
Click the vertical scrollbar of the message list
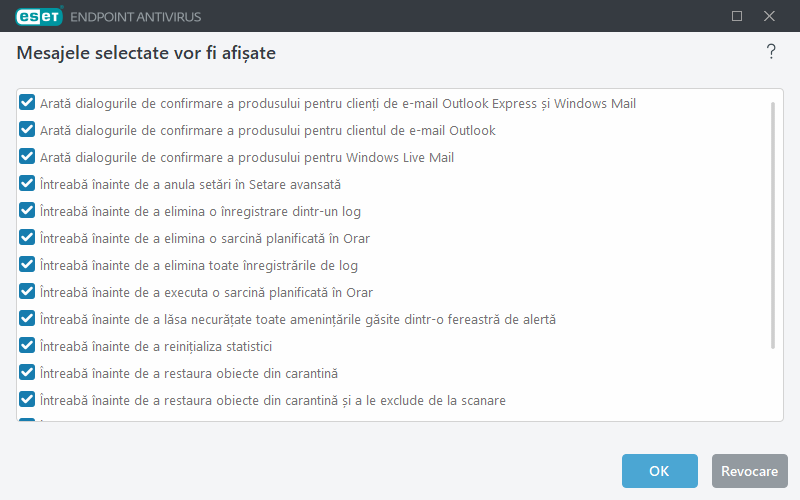[773, 225]
